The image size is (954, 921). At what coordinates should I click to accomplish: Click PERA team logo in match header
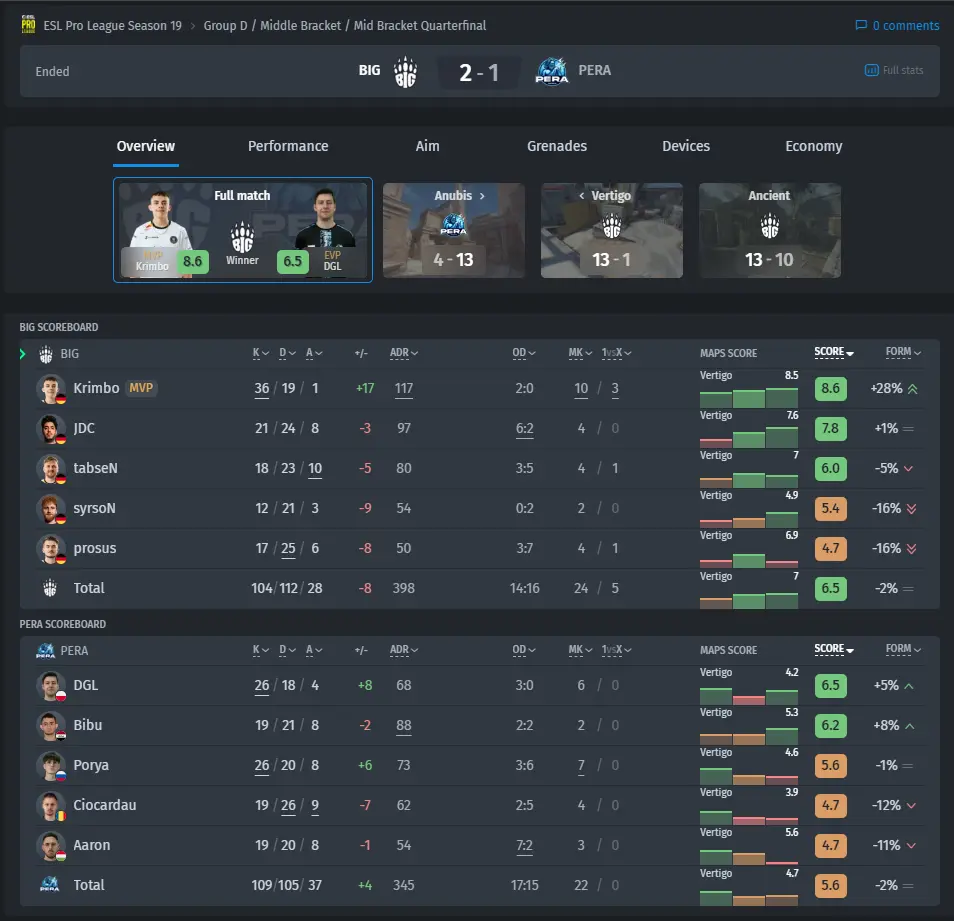point(552,71)
